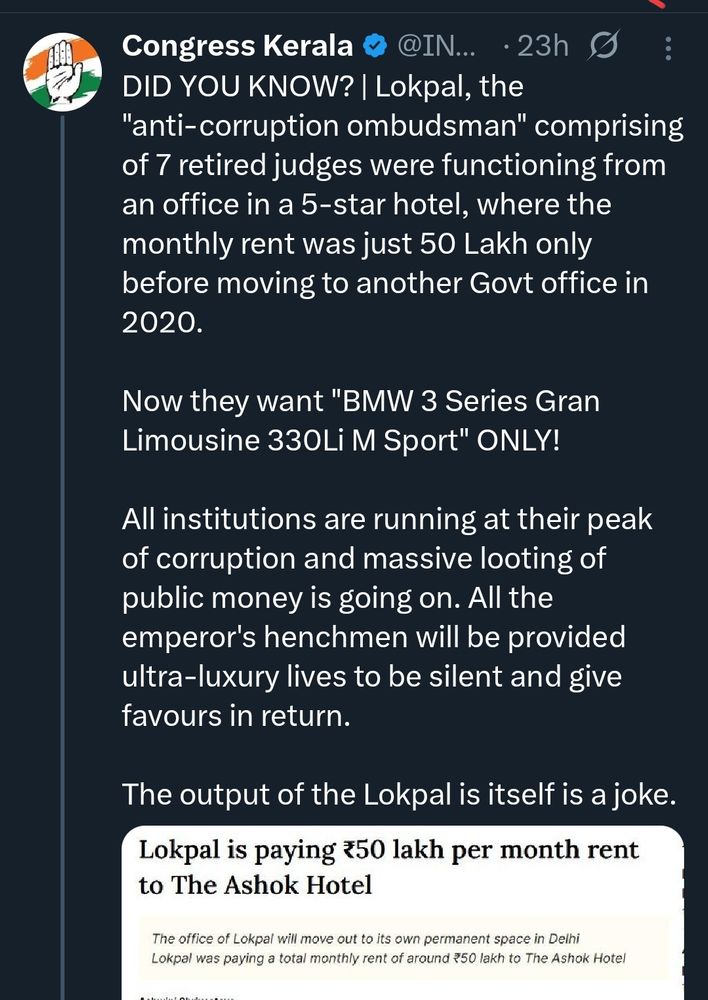Click the 23h post timestamp
The width and height of the screenshot is (708, 1000).
pyautogui.click(x=543, y=47)
